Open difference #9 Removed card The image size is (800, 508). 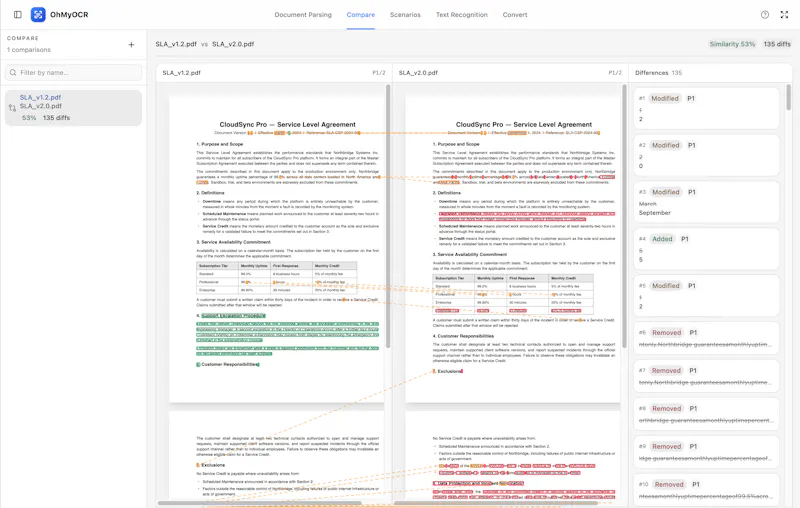[707, 452]
